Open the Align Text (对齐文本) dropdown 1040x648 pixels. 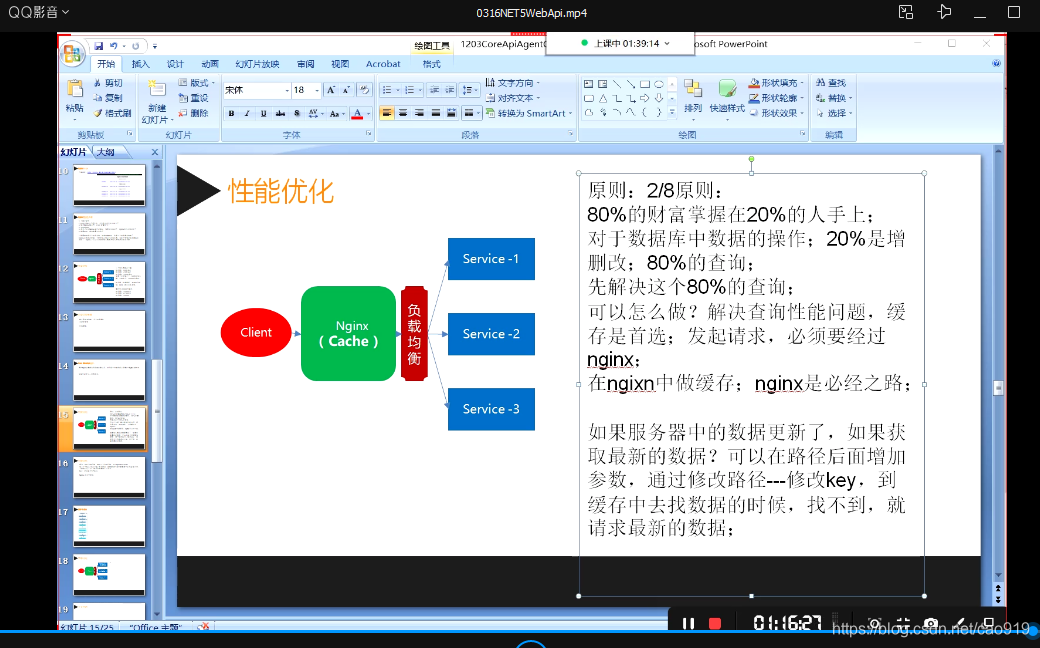(x=513, y=98)
